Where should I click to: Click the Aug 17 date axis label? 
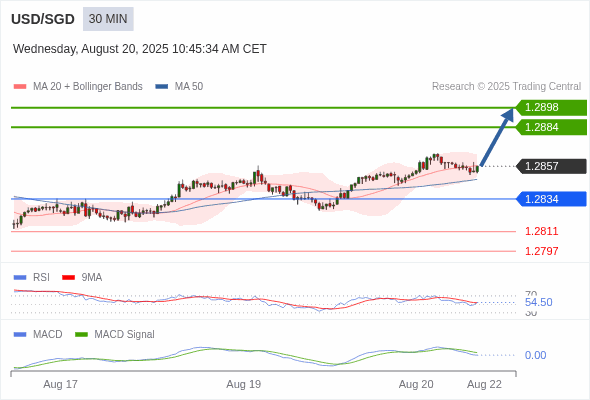(60, 384)
